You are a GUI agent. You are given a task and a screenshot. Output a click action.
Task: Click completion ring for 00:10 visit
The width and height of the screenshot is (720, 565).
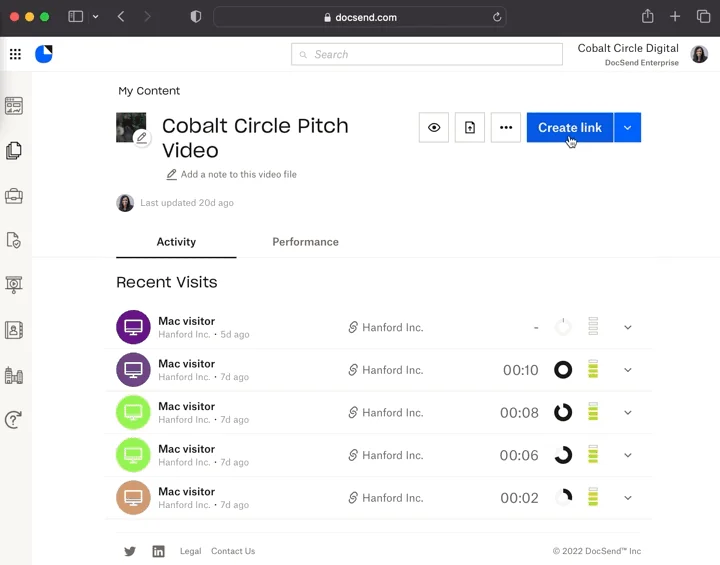click(x=563, y=370)
